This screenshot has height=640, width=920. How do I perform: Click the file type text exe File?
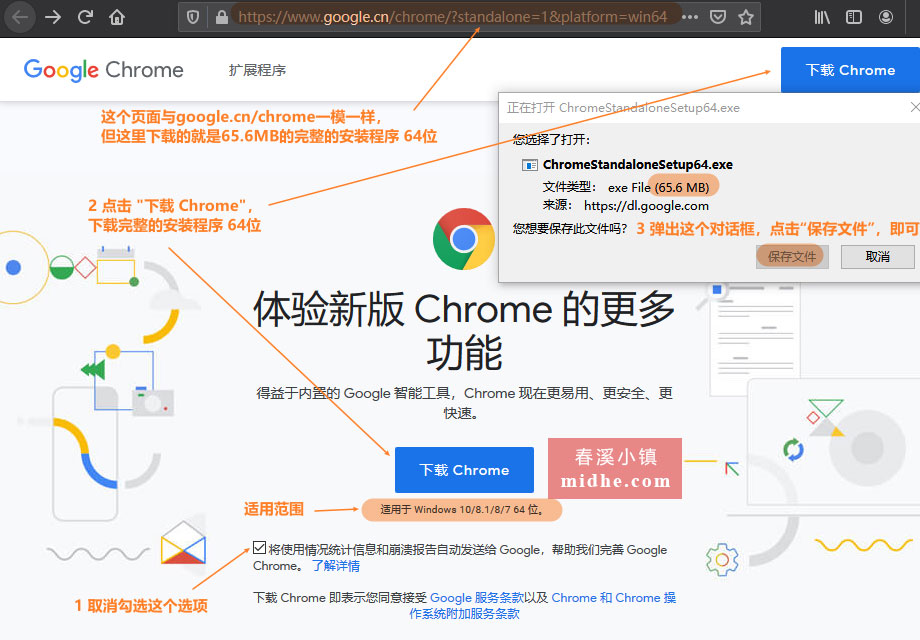629,188
